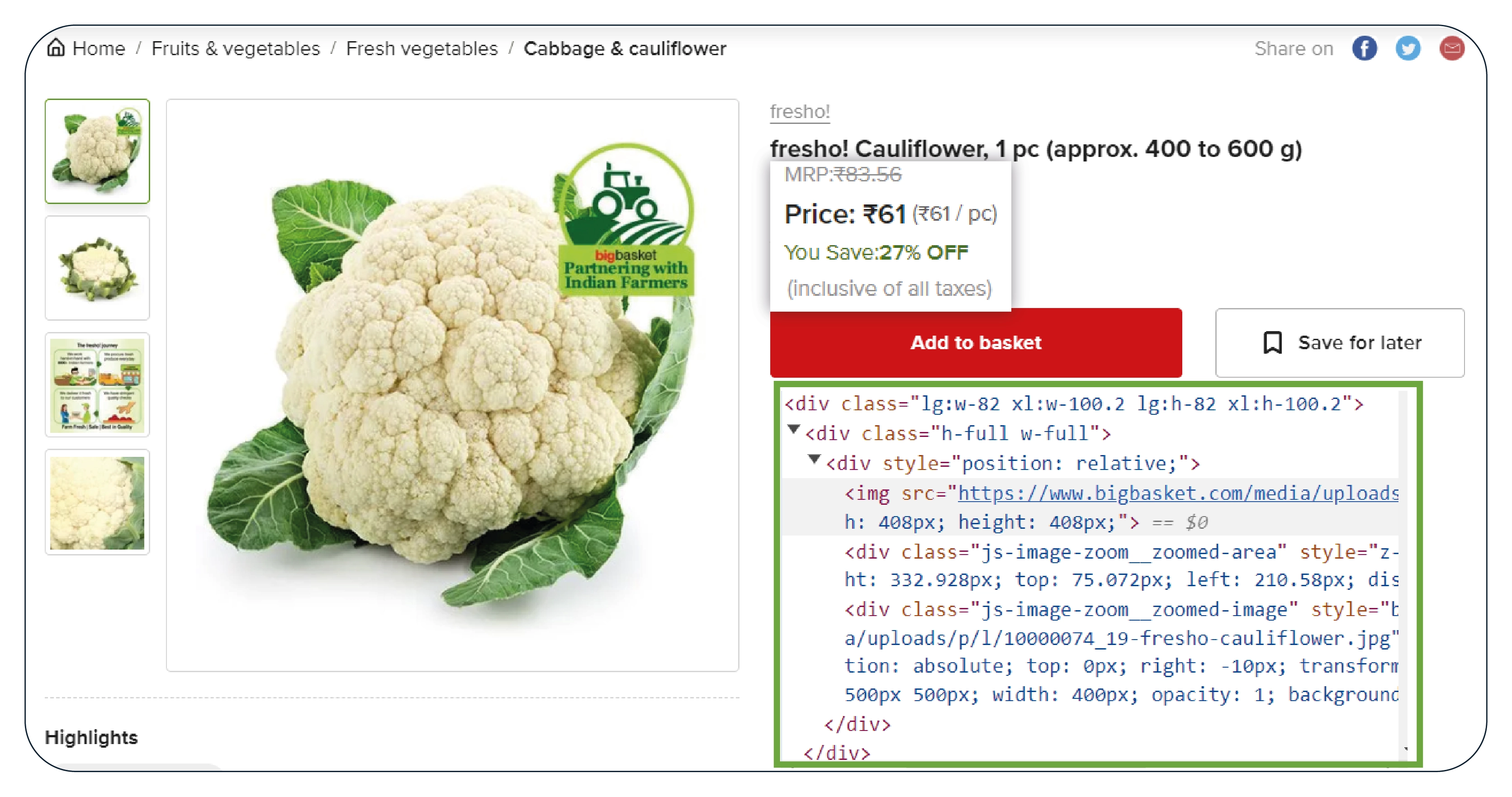Select close-up cauliflower fourth thumbnail
The width and height of the screenshot is (1512, 797).
pyautogui.click(x=97, y=503)
